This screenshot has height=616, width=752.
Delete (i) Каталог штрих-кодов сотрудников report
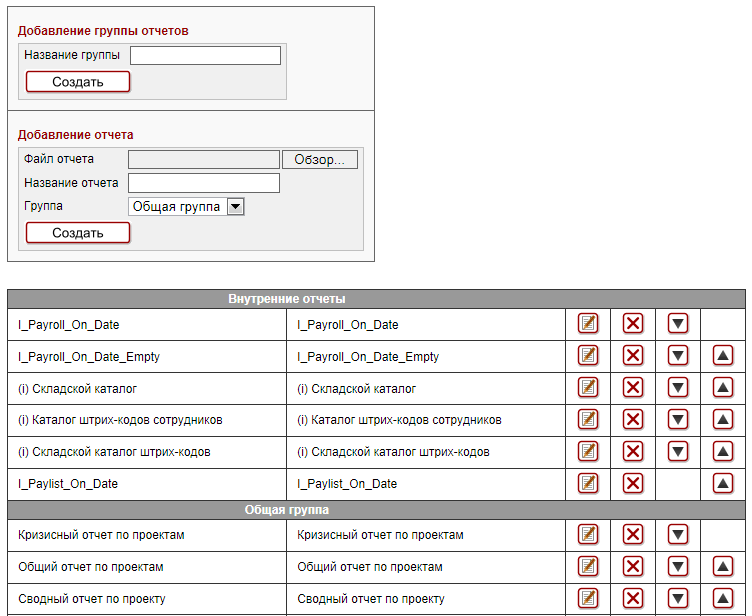pyautogui.click(x=633, y=420)
